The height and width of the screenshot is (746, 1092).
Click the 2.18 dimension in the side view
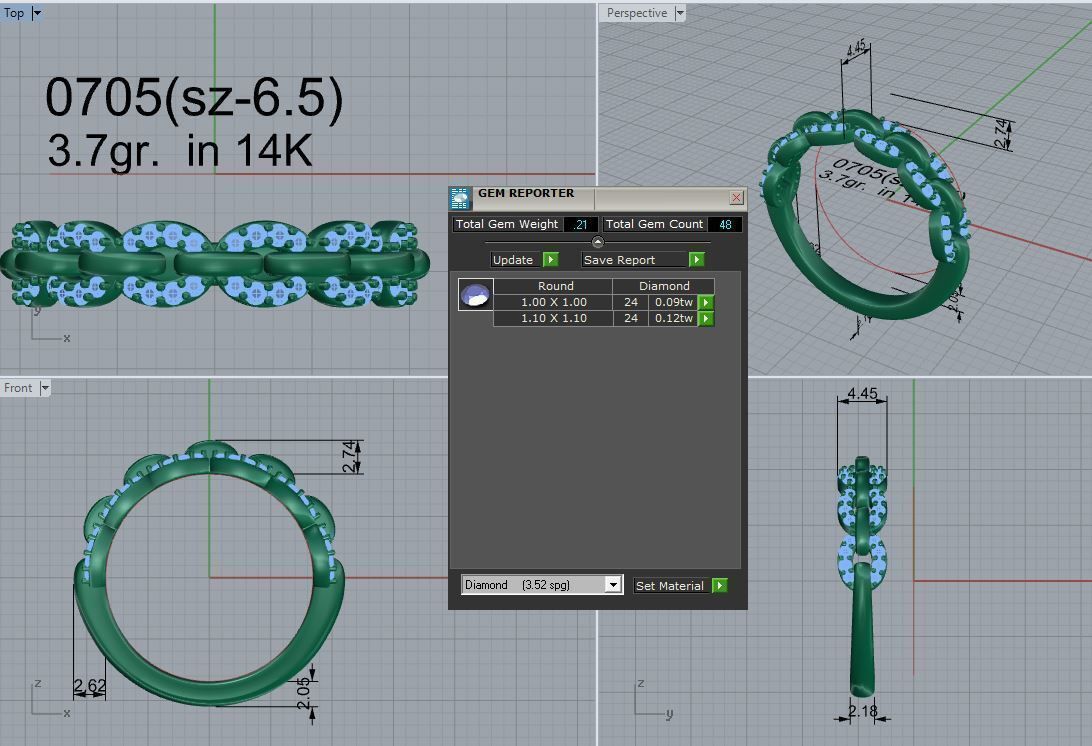tap(862, 711)
